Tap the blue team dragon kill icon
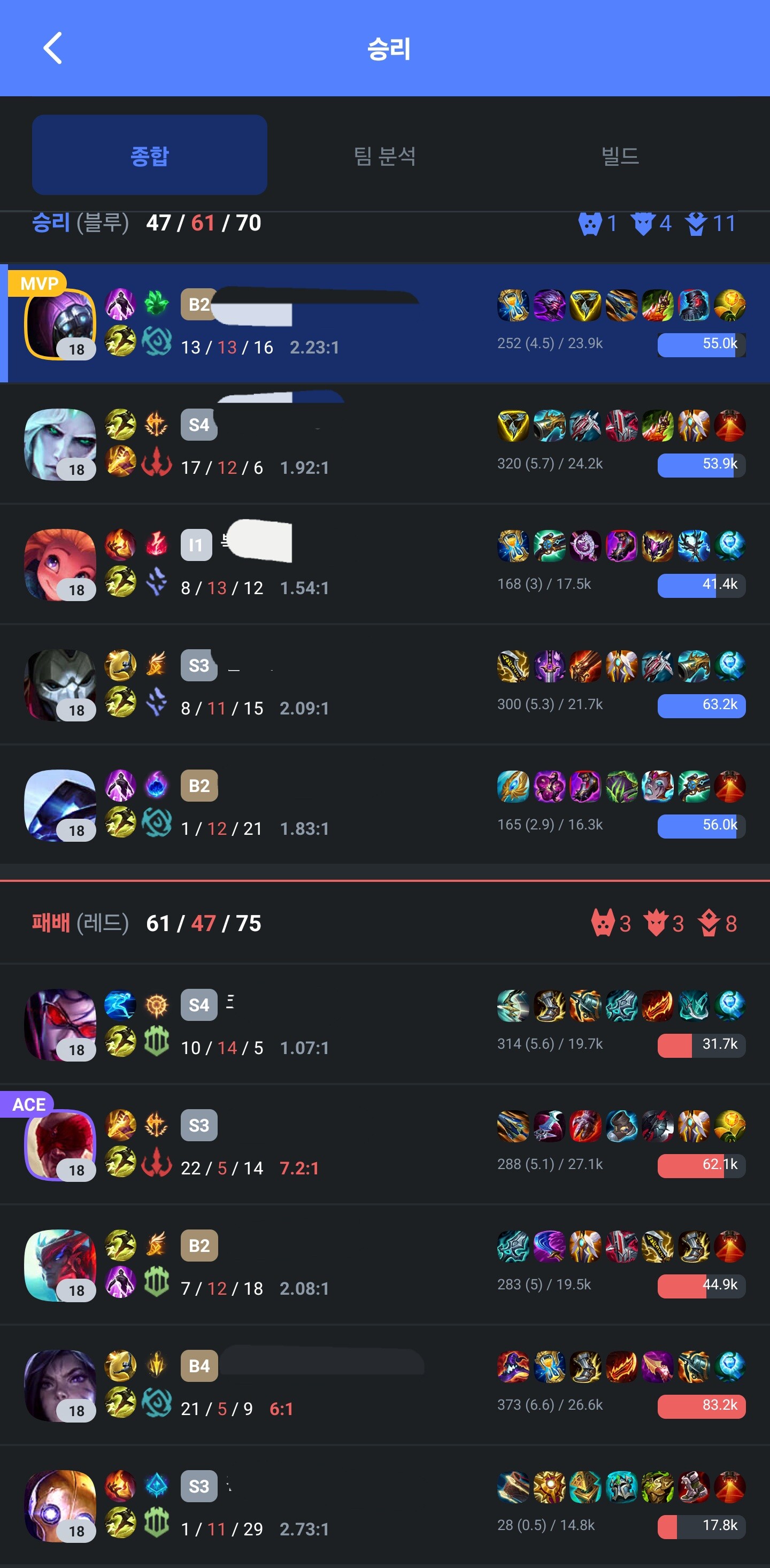 [x=643, y=224]
